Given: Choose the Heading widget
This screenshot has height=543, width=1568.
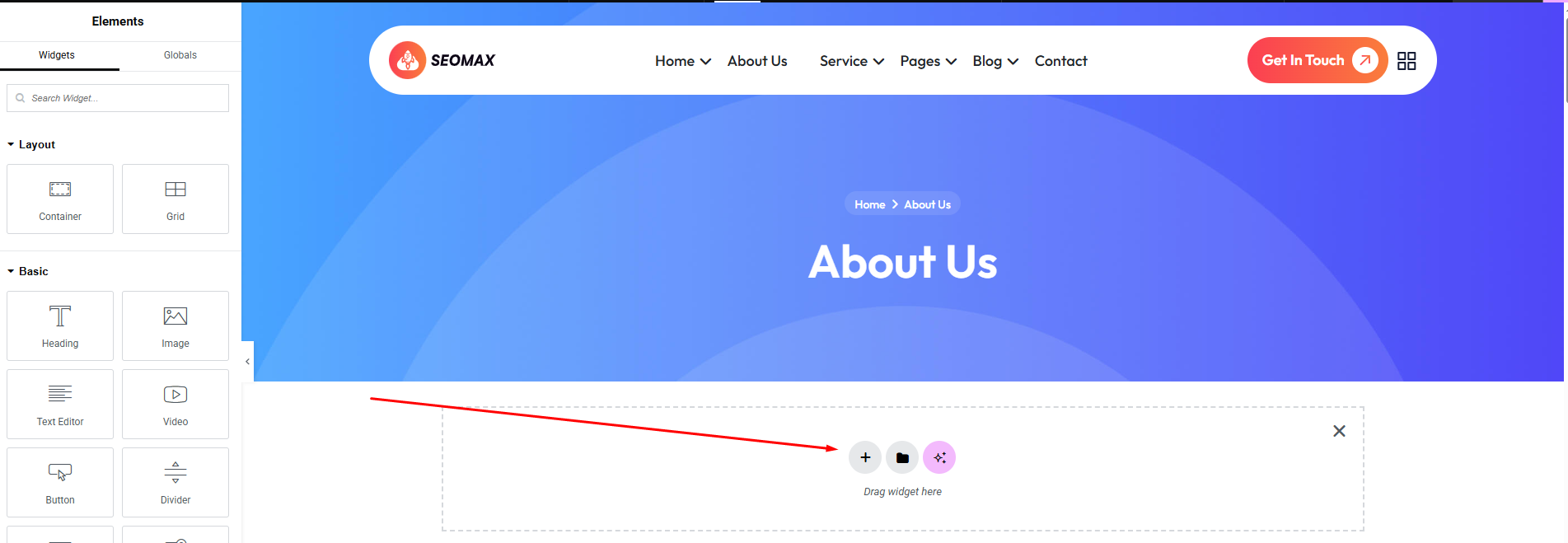Looking at the screenshot, I should click(x=60, y=325).
